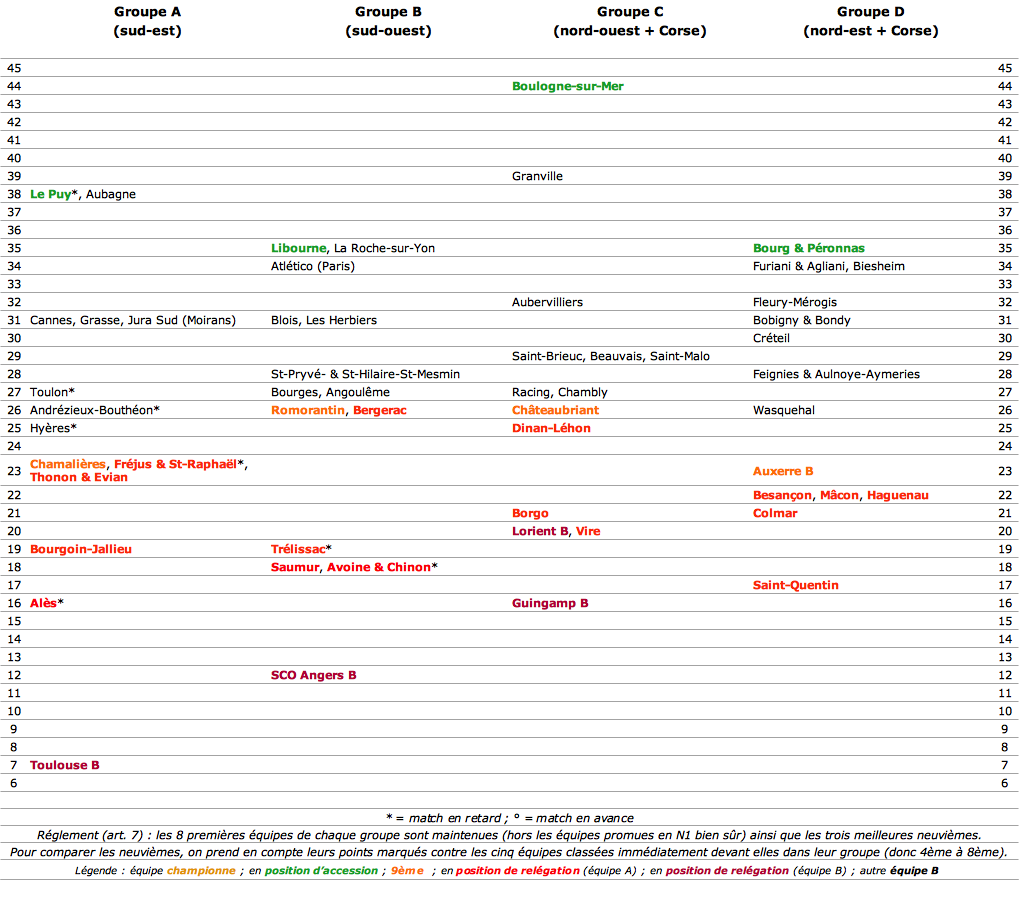Click Atlético (Paris) at 34 points
The width and height of the screenshot is (1024, 897).
pyautogui.click(x=313, y=266)
